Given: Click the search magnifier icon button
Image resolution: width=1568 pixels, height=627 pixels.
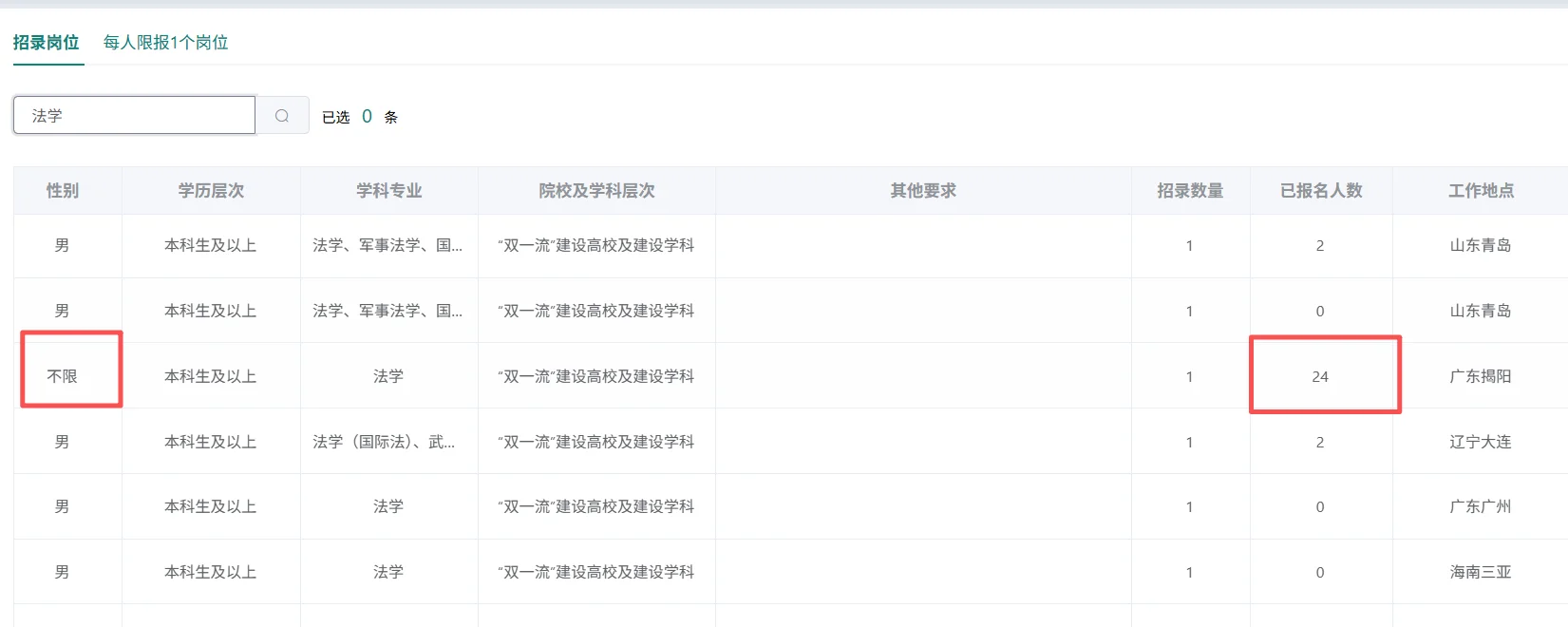Looking at the screenshot, I should [282, 116].
